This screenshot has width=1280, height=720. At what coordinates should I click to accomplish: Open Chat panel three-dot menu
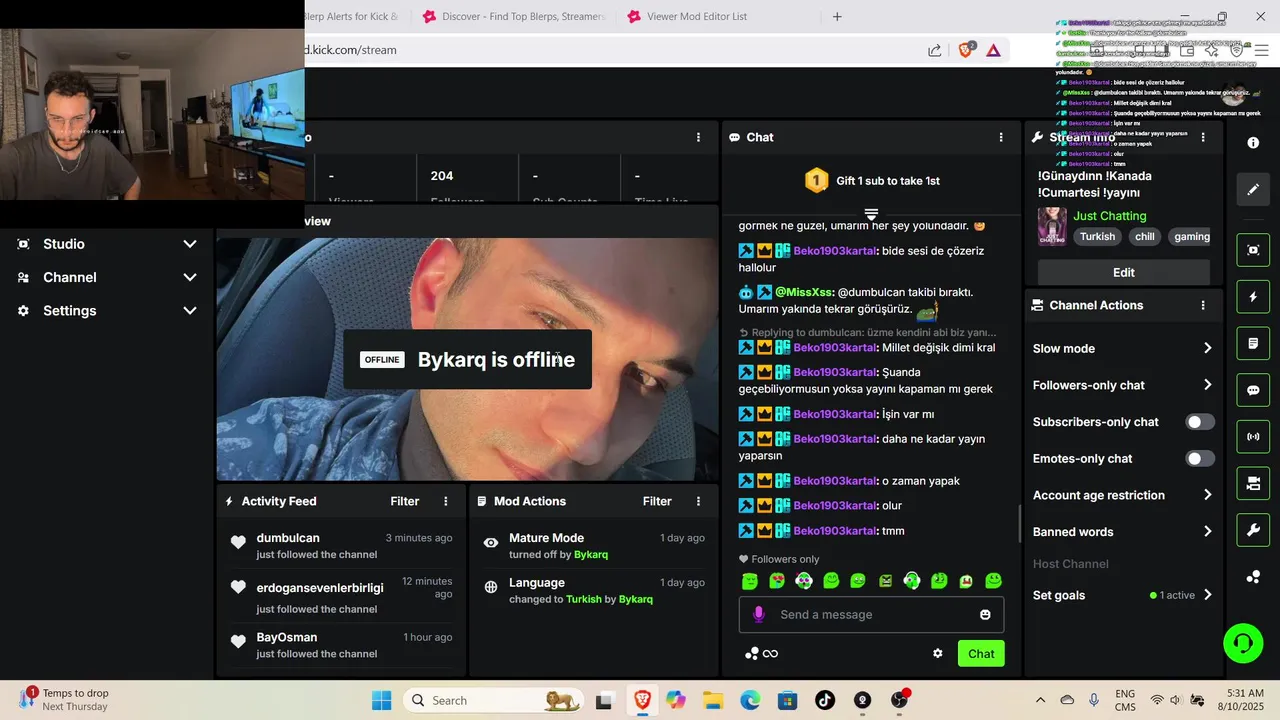tap(1001, 137)
